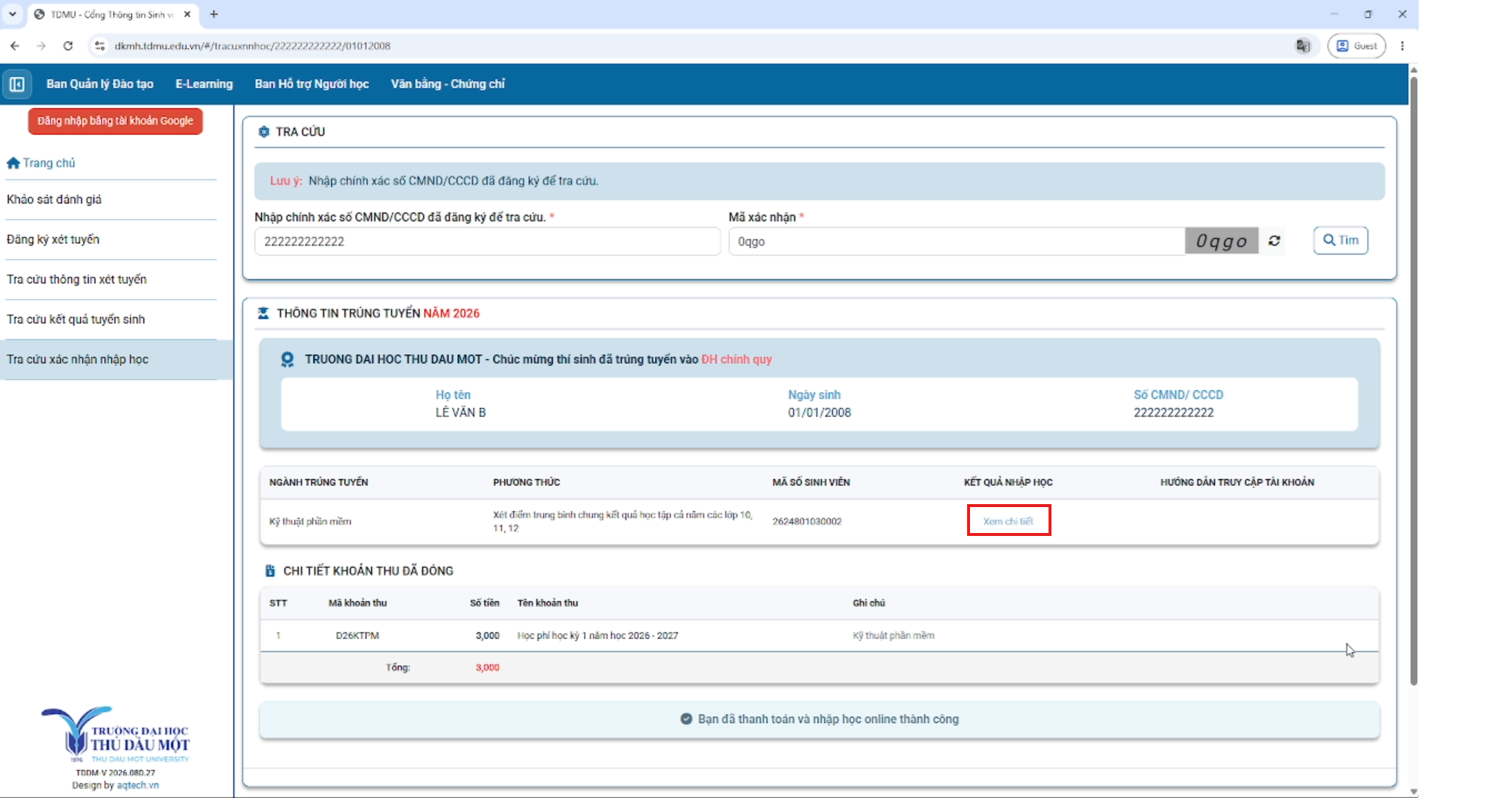Click the Trang chủ home icon
This screenshot has height=798, width=1512.
pos(13,163)
